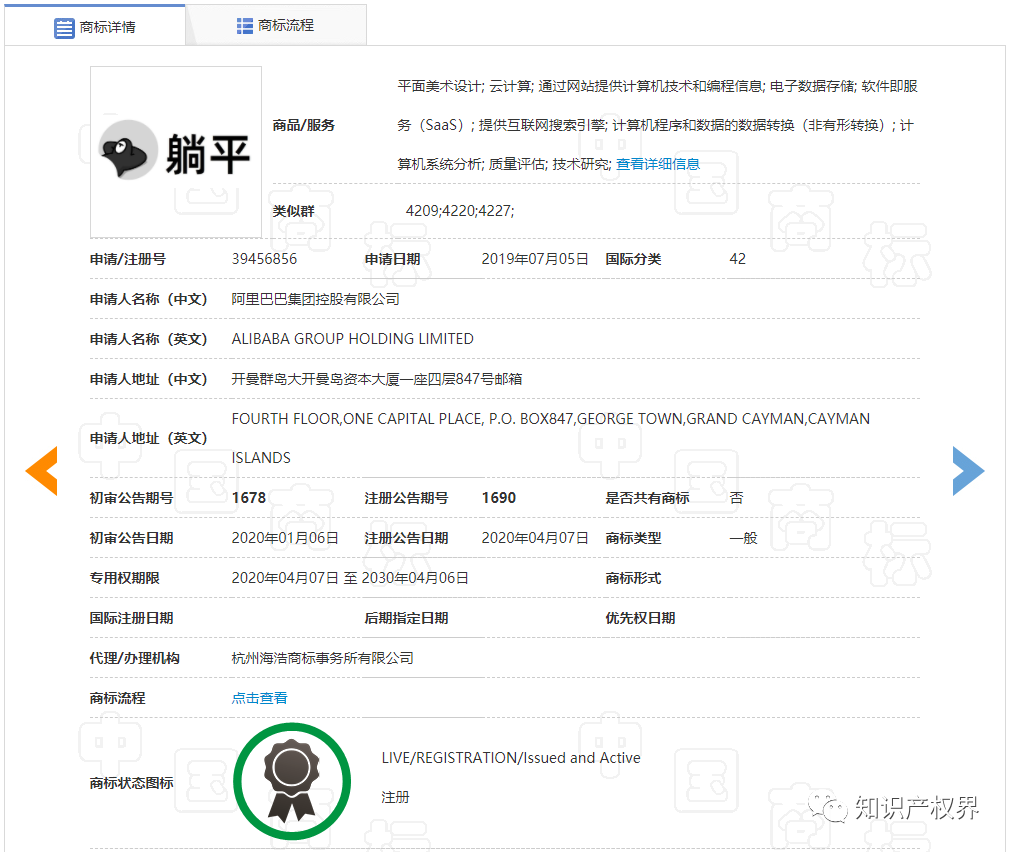Switch to the 商标详情 tab

coord(95,26)
